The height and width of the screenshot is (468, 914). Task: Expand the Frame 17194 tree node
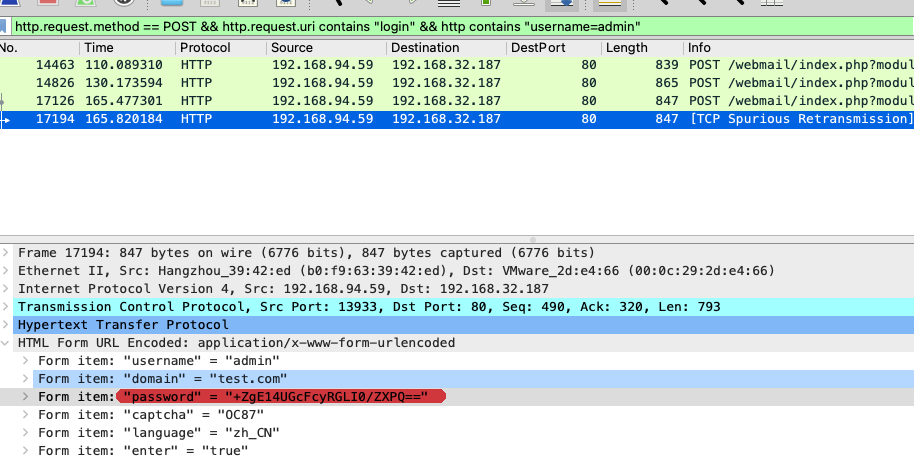point(8,253)
